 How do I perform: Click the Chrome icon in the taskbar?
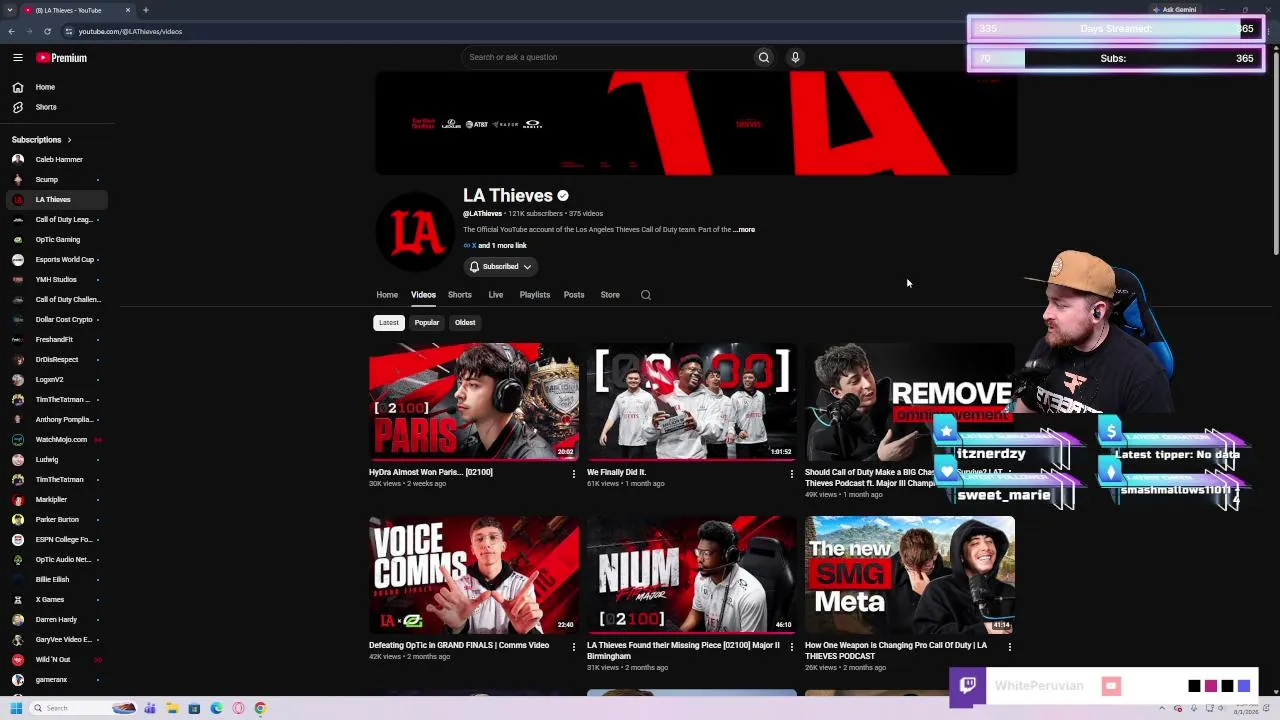point(260,708)
